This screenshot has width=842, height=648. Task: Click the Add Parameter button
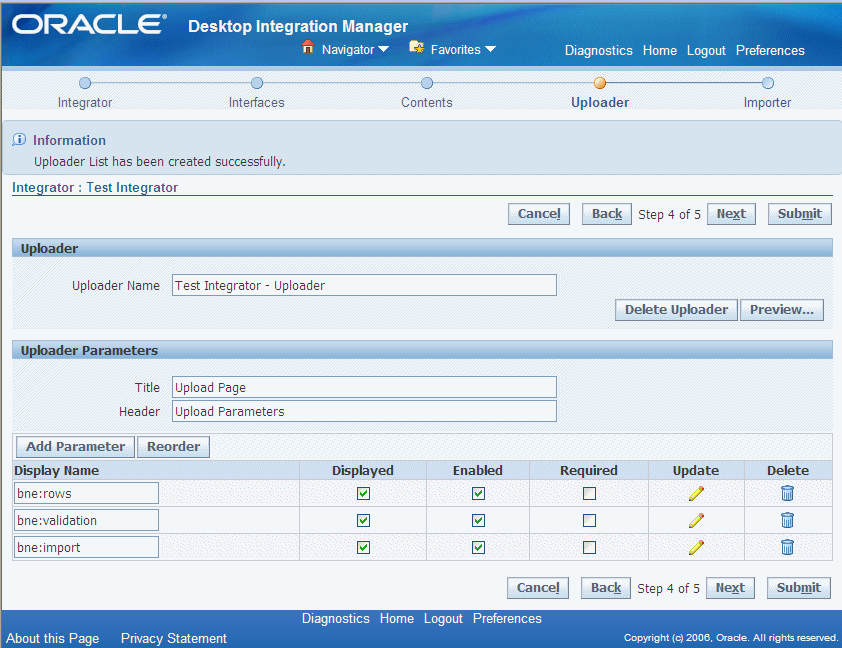click(x=75, y=447)
